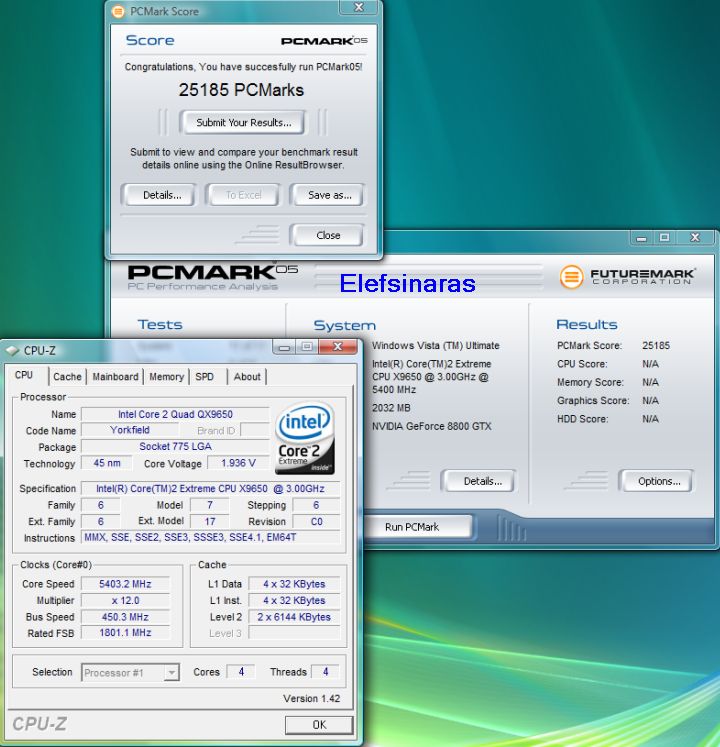Click the 25185 PCMarks score text

(241, 90)
